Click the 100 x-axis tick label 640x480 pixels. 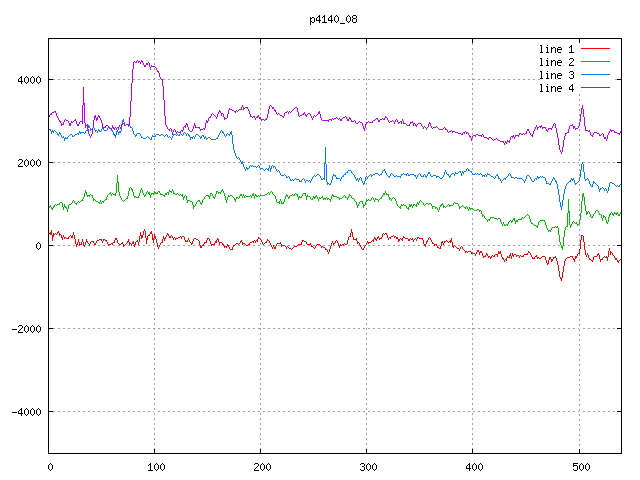pyautogui.click(x=155, y=466)
